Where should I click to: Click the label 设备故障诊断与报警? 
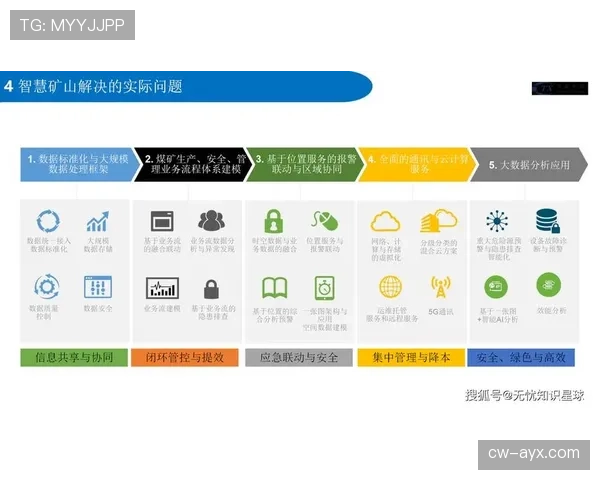coord(548,245)
